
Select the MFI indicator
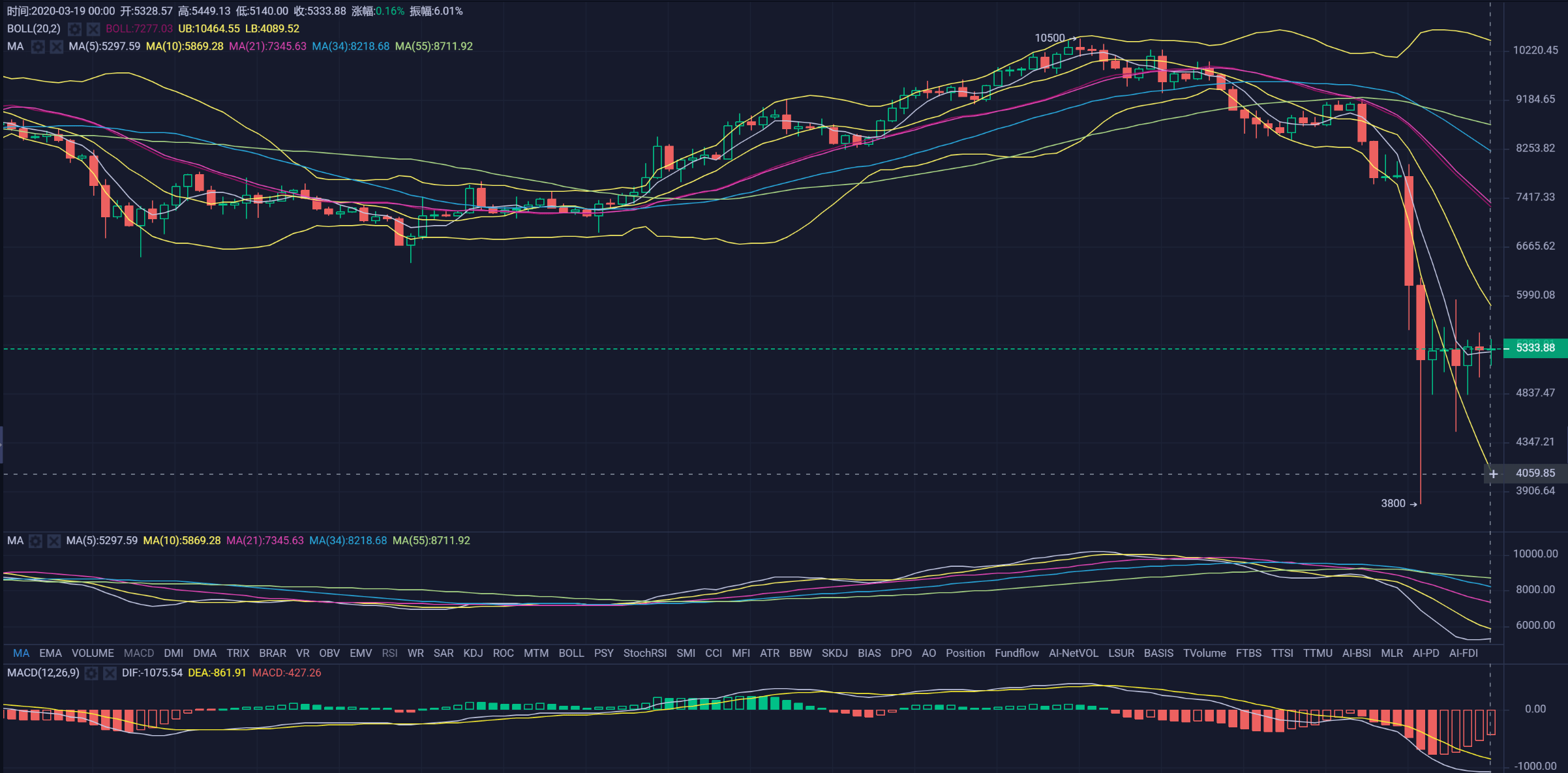point(741,653)
